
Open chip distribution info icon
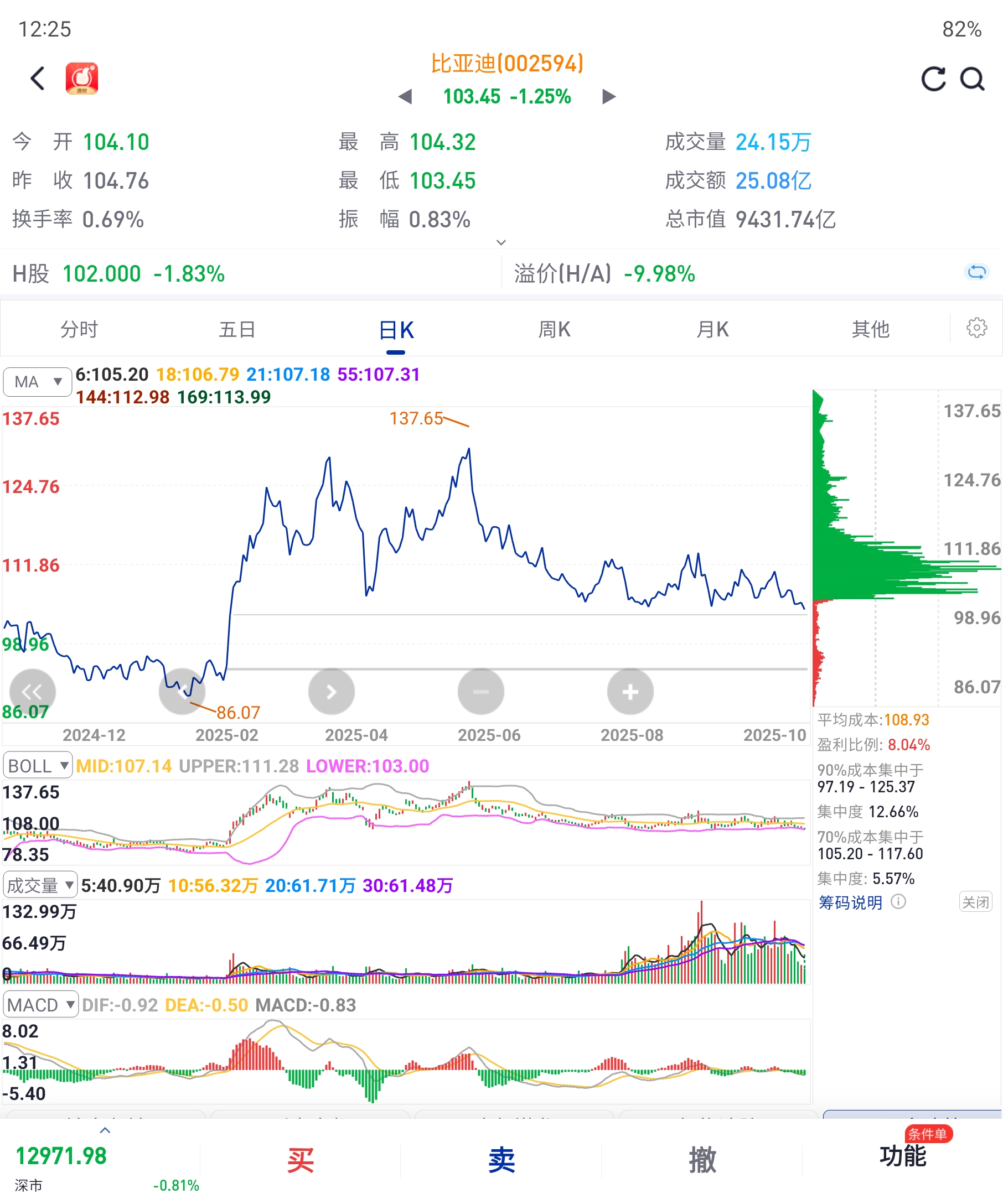click(x=898, y=902)
